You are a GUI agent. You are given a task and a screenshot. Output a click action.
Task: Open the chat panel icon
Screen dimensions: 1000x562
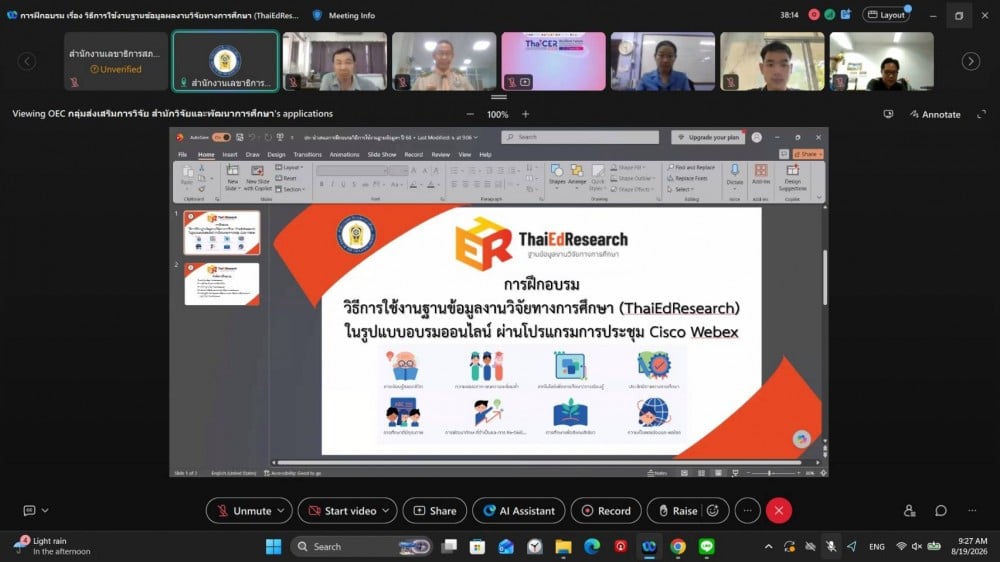941,510
